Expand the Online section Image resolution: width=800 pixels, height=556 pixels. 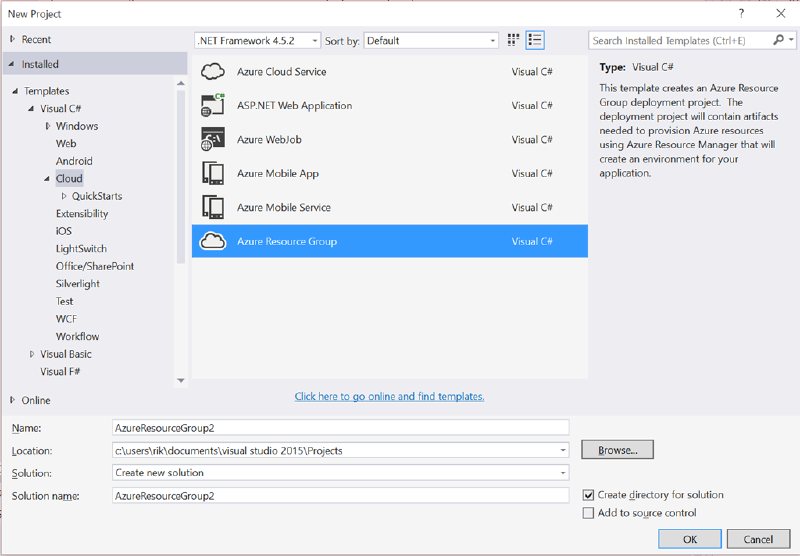pyautogui.click(x=13, y=400)
